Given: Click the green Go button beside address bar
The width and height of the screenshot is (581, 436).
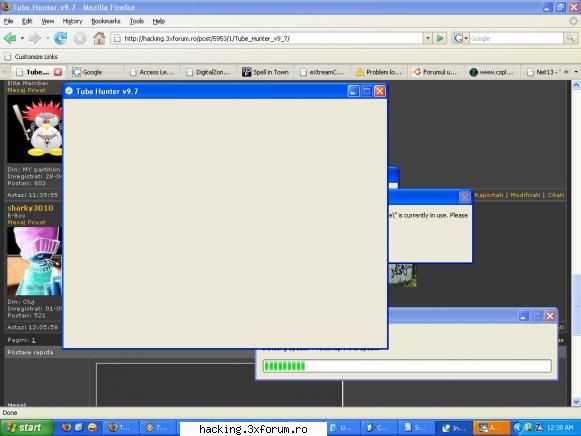Looking at the screenshot, I should coord(440,38).
